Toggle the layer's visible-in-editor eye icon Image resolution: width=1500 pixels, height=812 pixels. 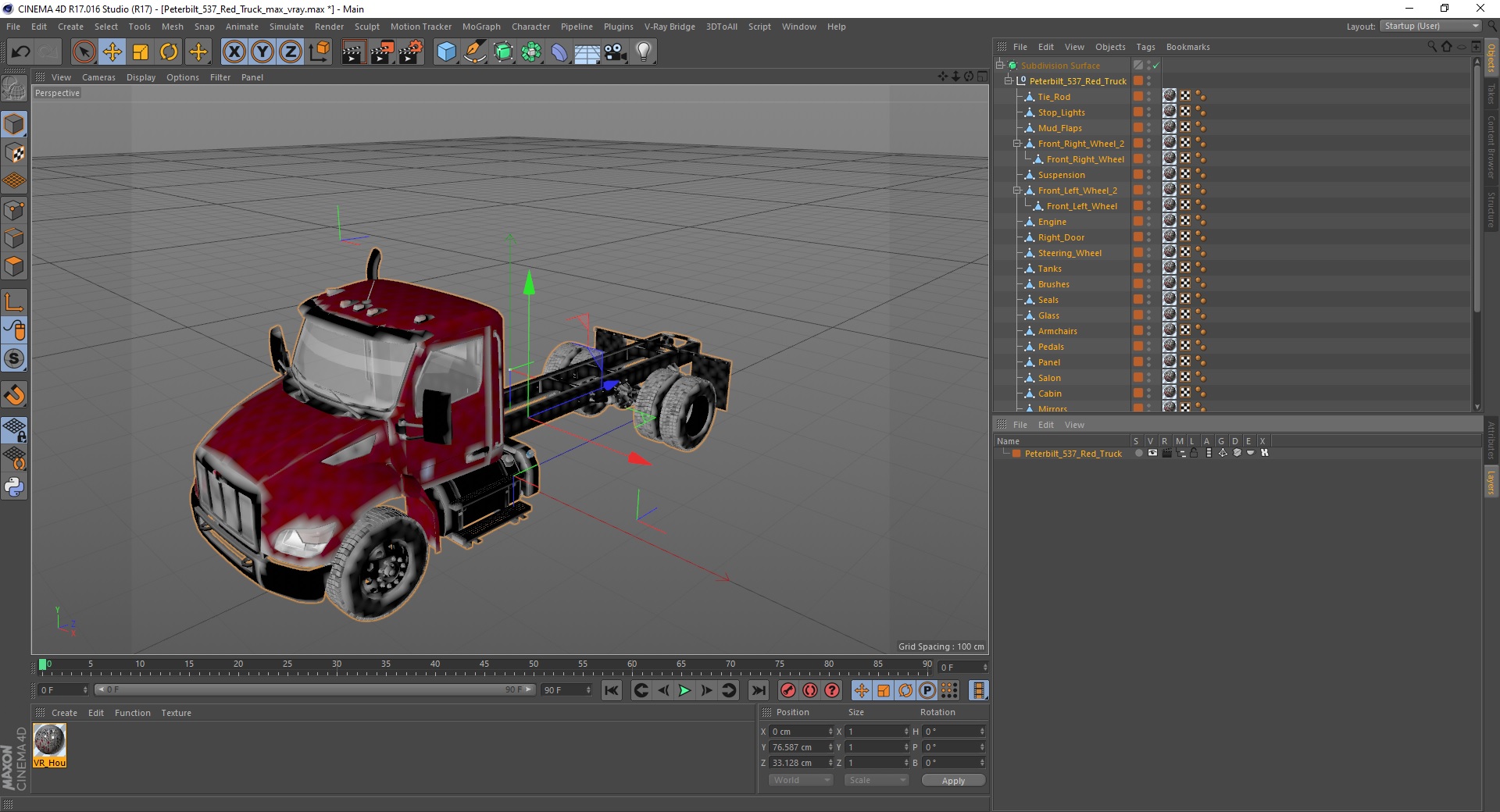pos(1152,453)
